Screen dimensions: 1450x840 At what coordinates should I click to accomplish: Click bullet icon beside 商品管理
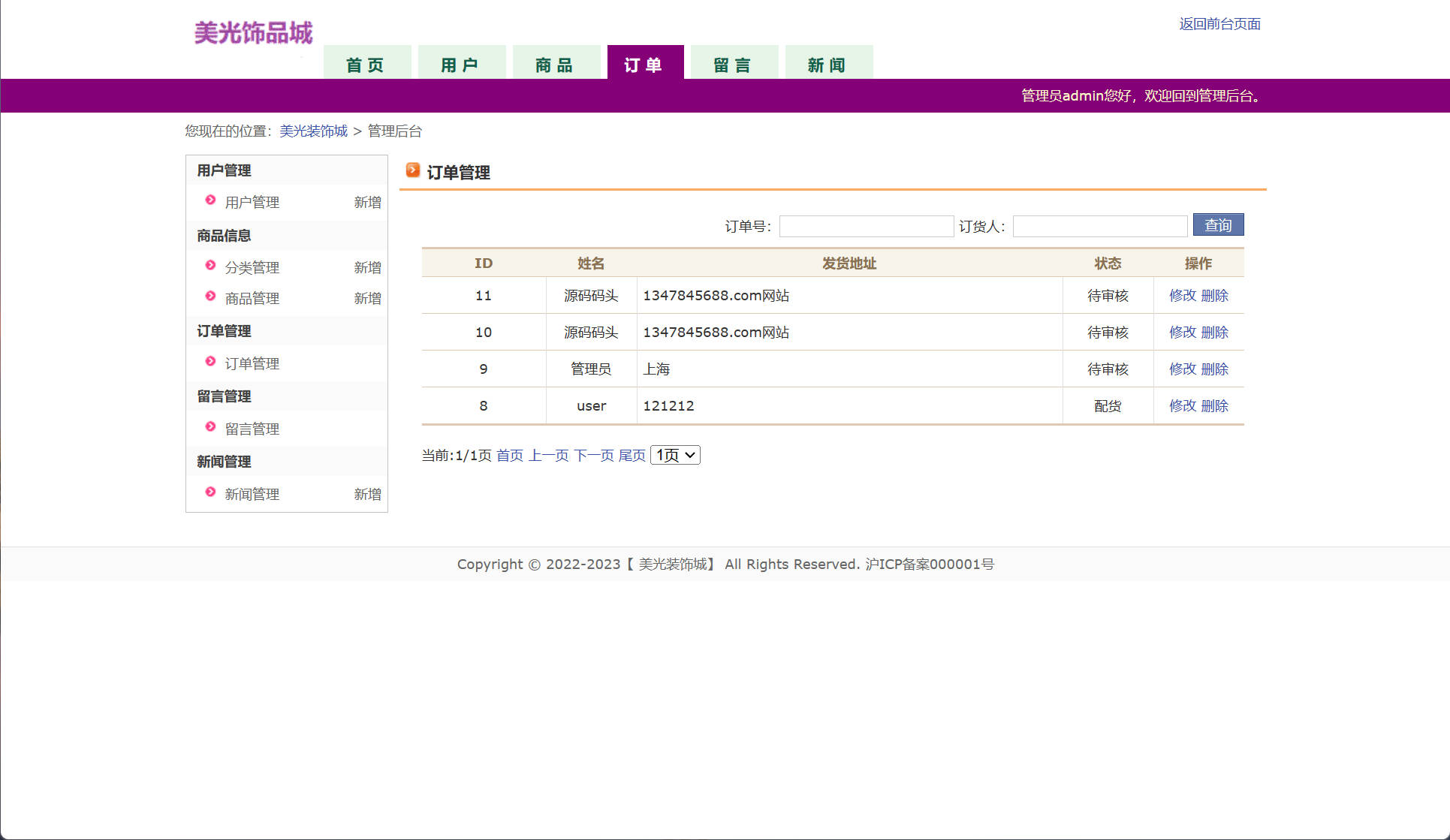pos(210,297)
